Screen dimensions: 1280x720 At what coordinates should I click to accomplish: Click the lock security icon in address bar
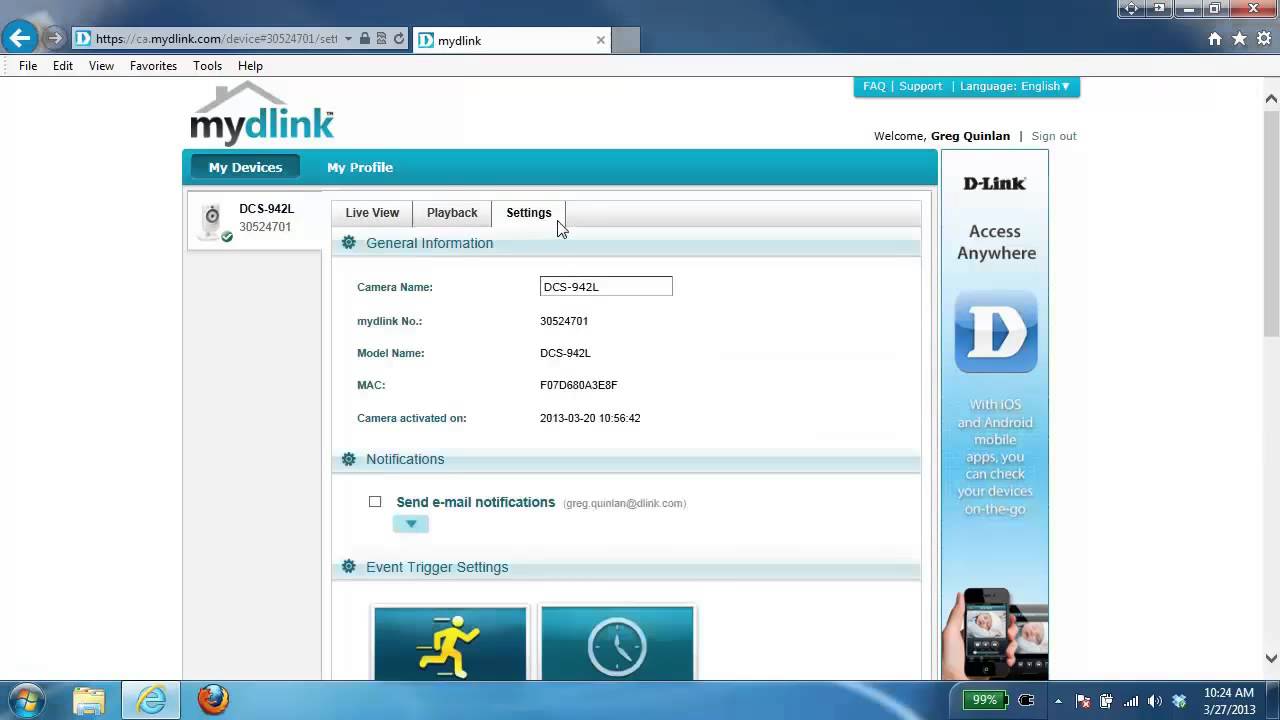[x=365, y=39]
